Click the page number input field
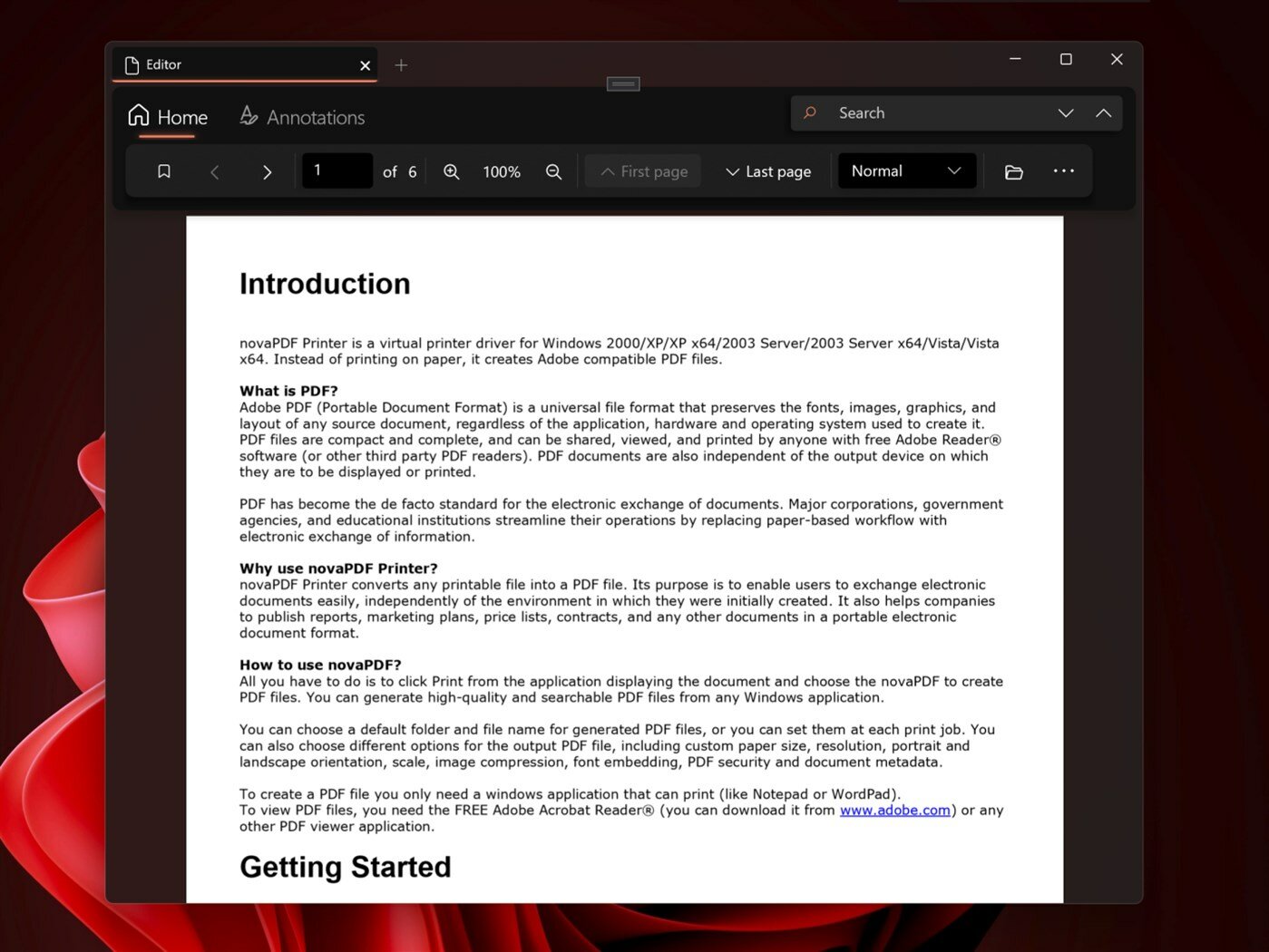This screenshot has height=952, width=1269. (337, 170)
